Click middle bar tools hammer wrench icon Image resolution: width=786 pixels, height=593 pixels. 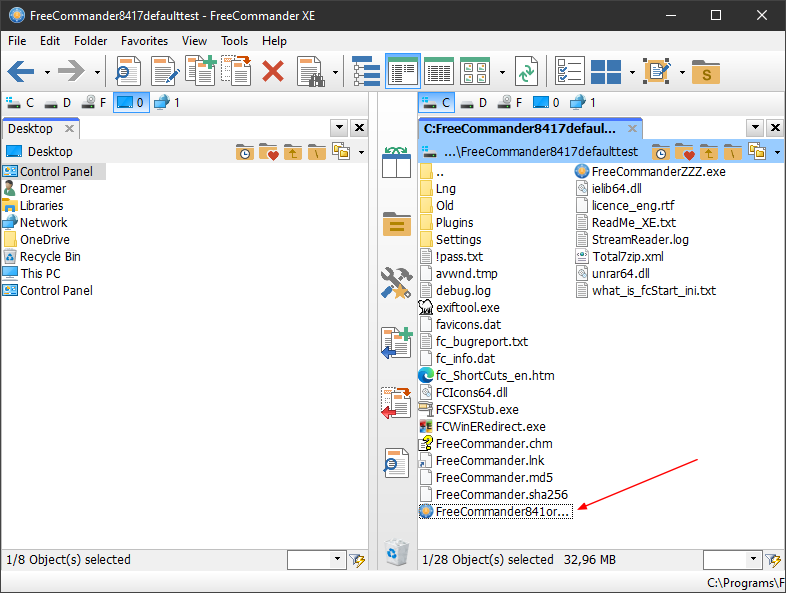pyautogui.click(x=397, y=283)
